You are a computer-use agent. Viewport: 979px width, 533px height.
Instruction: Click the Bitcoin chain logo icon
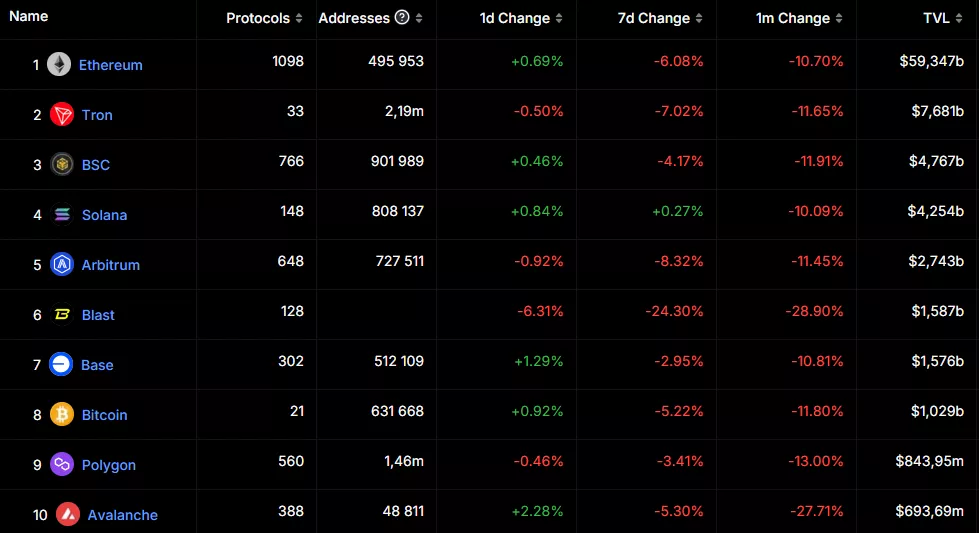62,414
